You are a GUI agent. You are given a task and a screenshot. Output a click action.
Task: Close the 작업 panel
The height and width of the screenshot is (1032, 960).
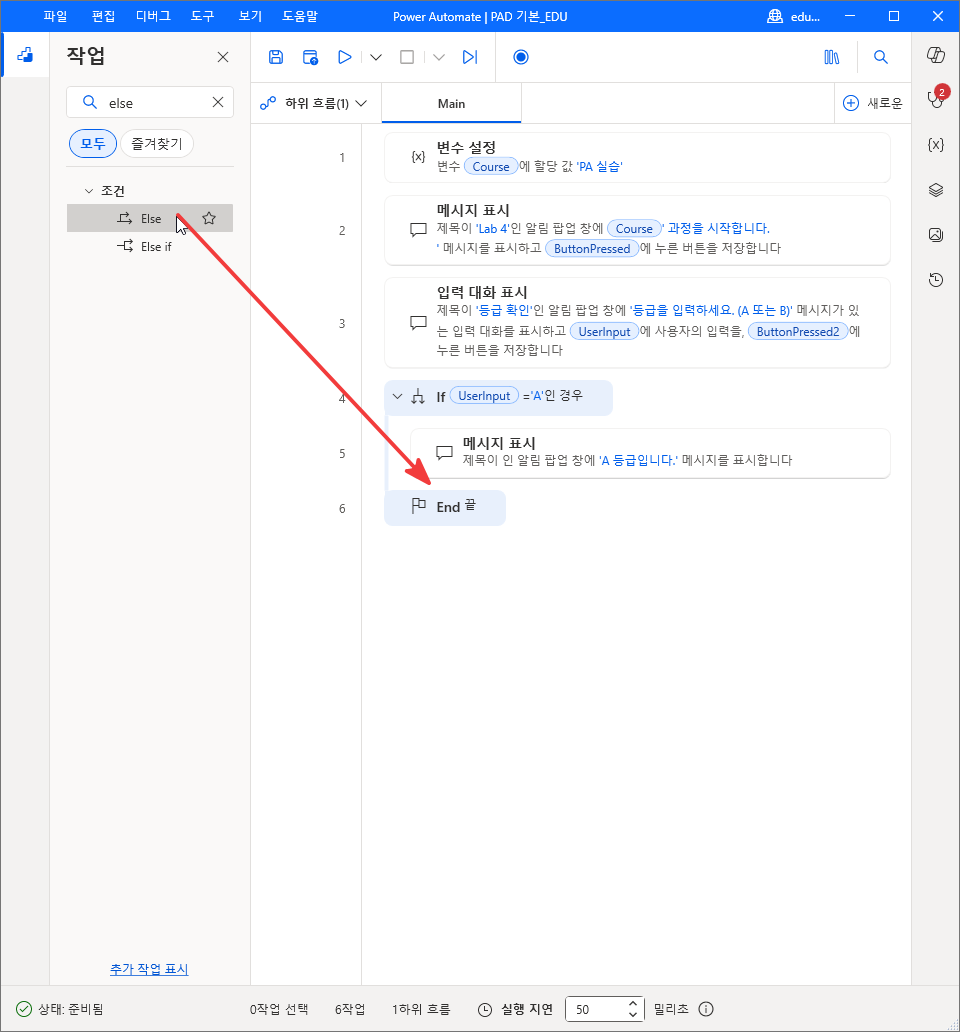click(x=223, y=57)
